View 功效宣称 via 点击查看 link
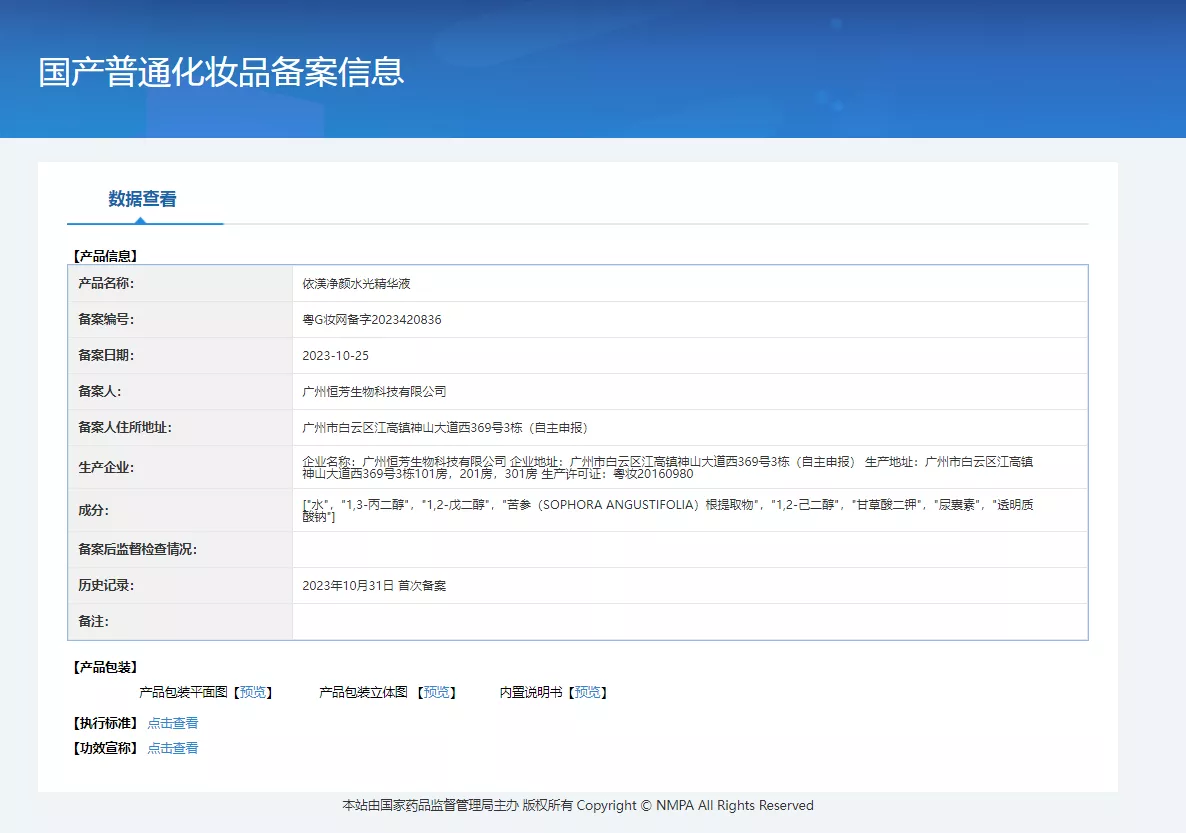Screen dimensions: 1186x833 pyautogui.click(x=173, y=748)
